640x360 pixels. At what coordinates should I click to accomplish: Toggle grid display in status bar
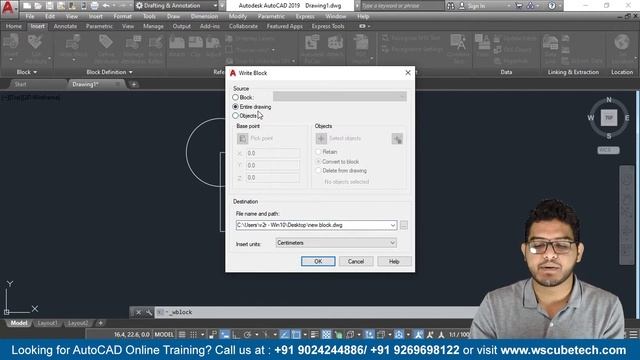(x=182, y=335)
